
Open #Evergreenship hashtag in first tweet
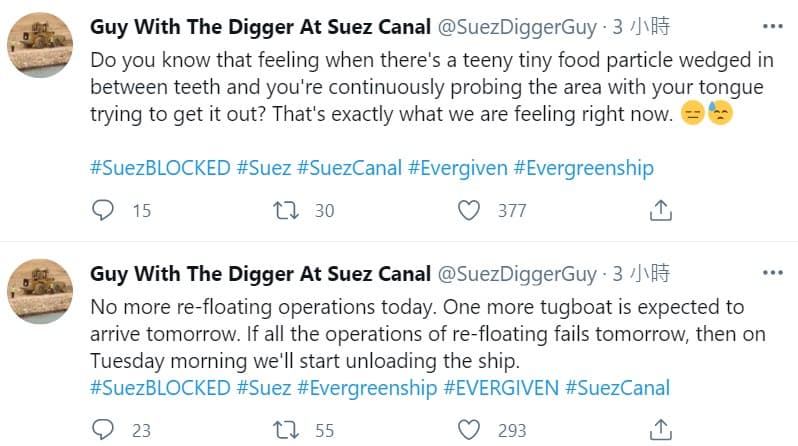(584, 168)
